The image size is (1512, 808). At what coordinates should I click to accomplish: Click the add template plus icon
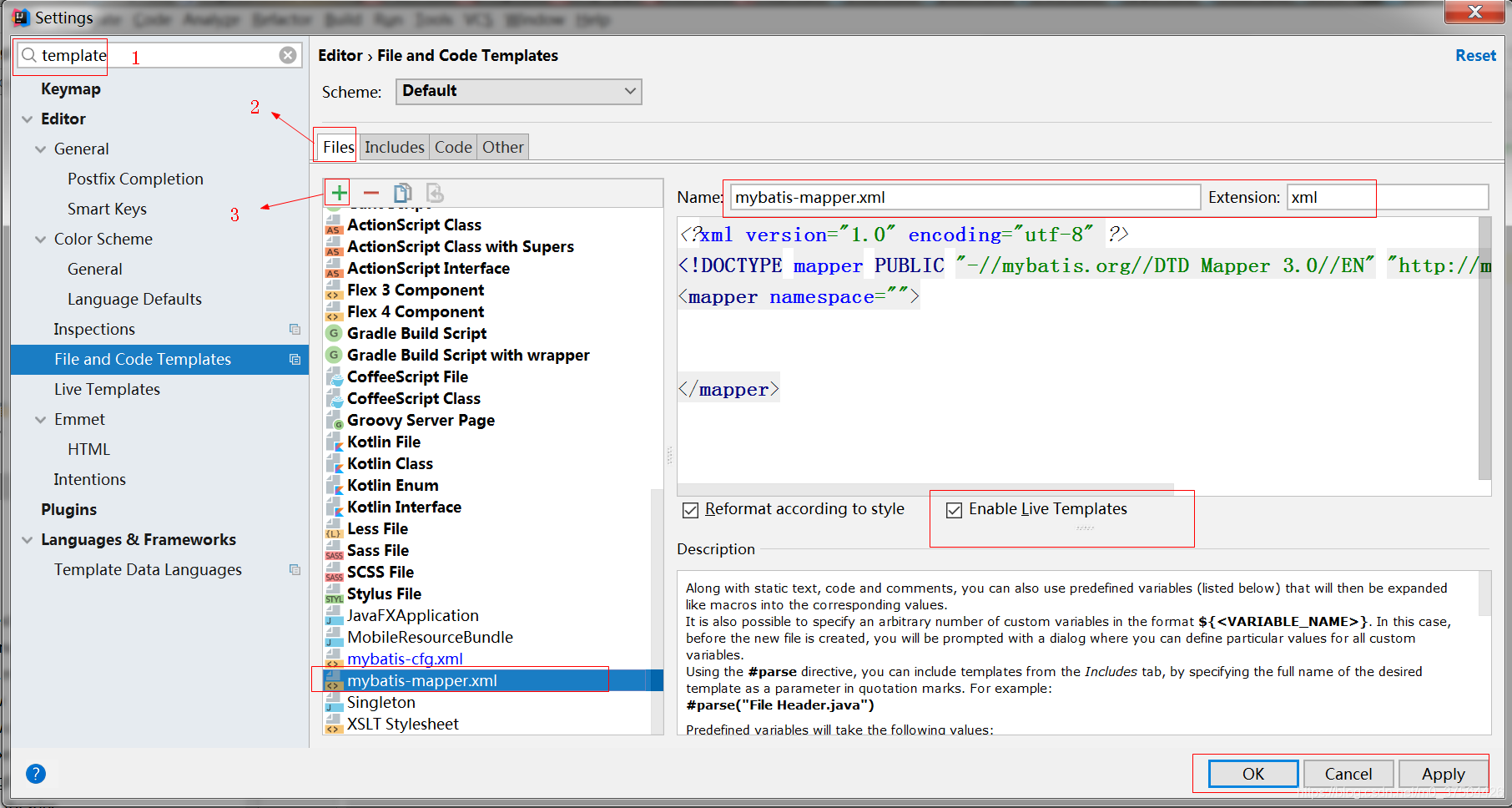pyautogui.click(x=339, y=193)
